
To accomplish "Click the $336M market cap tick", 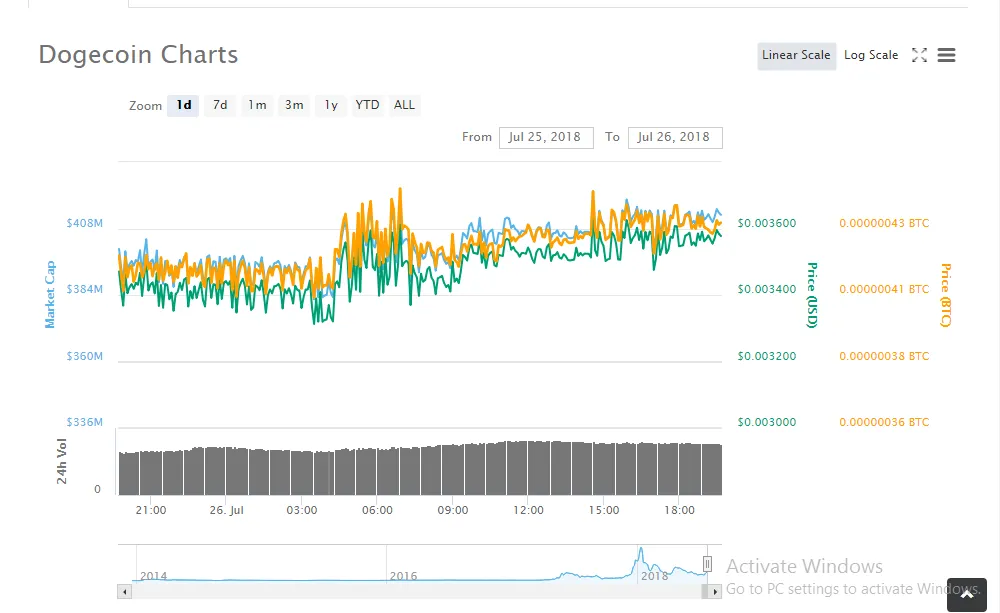I will (x=85, y=422).
